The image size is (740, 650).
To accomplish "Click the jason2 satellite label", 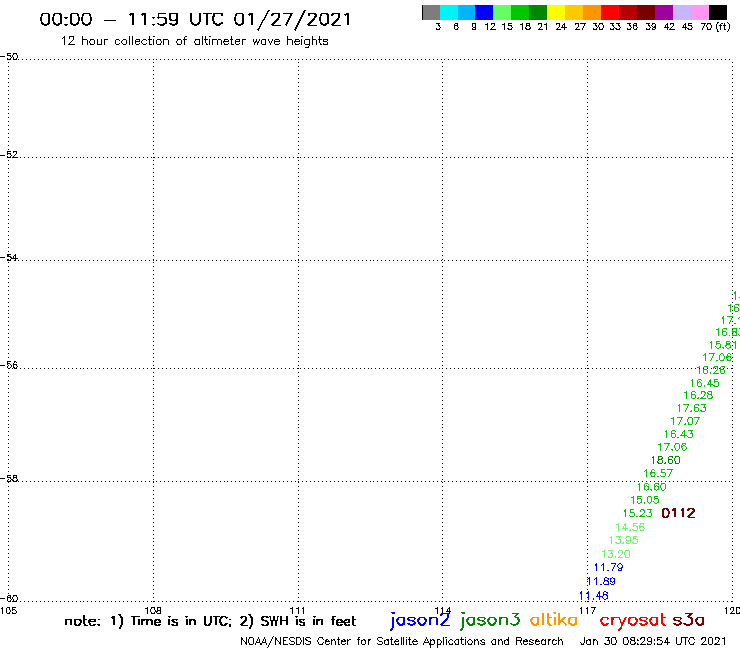I will [420, 620].
